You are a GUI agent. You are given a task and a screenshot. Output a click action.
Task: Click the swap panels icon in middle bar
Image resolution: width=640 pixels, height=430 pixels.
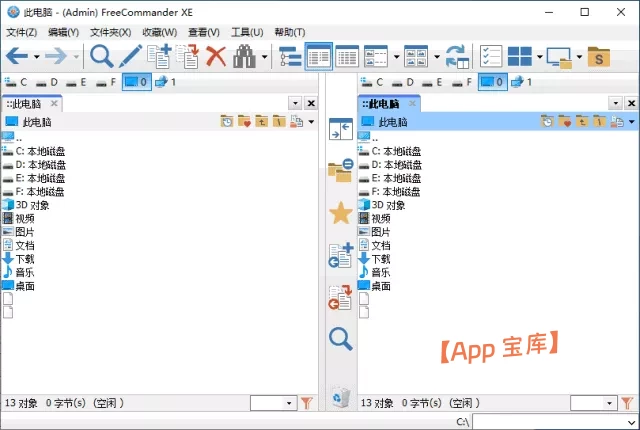341,129
